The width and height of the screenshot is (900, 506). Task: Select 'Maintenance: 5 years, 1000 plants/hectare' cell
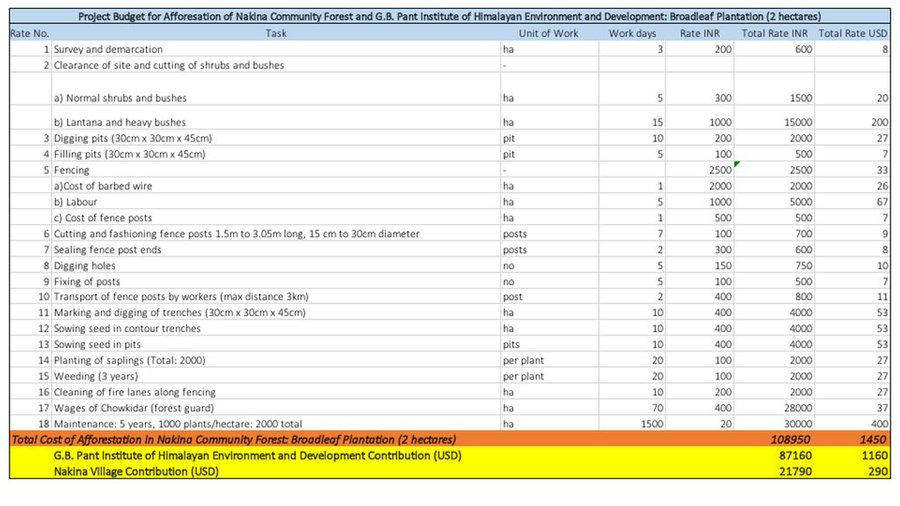click(276, 424)
